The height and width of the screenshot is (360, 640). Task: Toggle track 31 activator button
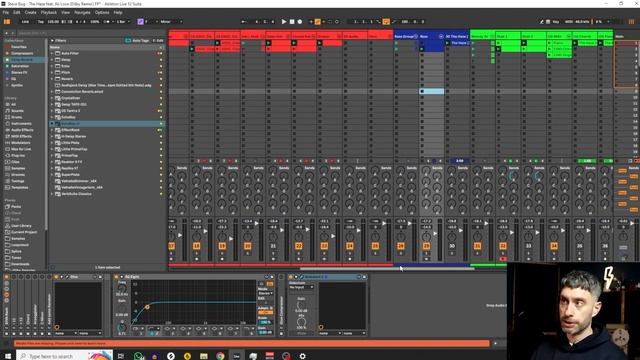tap(478, 246)
